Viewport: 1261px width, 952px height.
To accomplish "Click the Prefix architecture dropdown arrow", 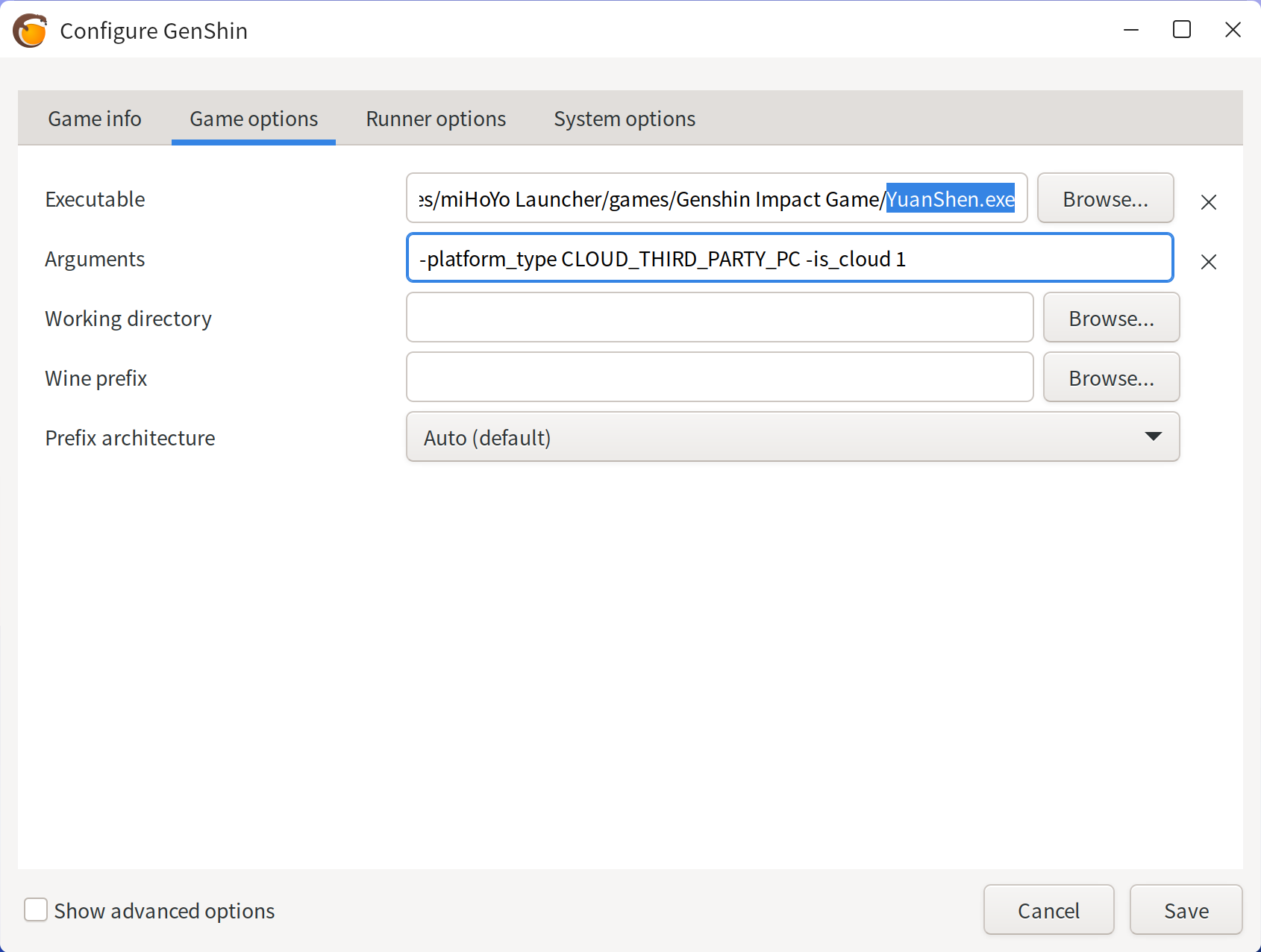I will click(x=1153, y=437).
